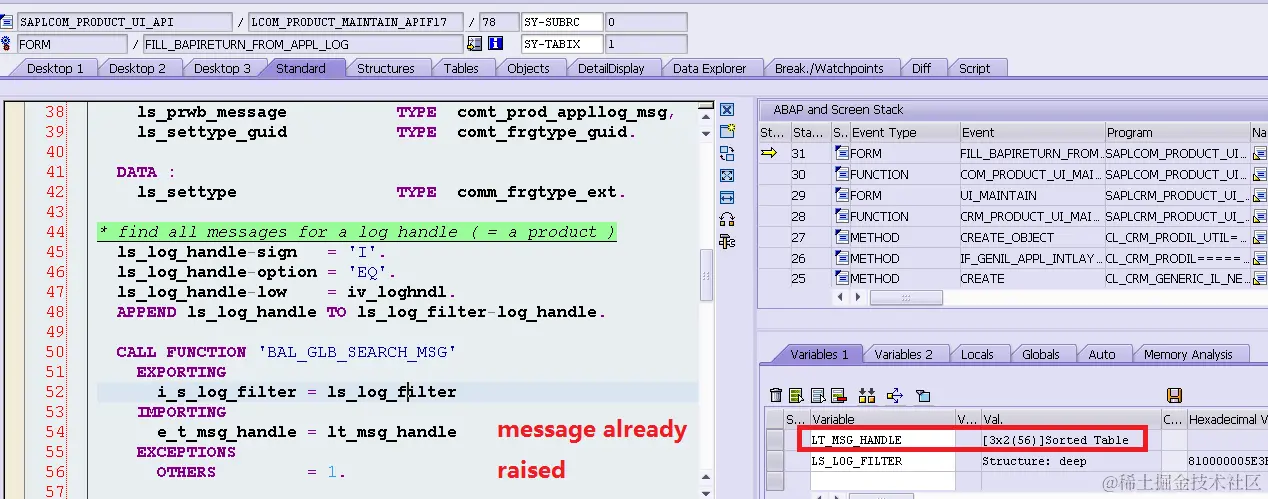This screenshot has height=499, width=1268.
Task: Close the source code tool with the X icon
Action: (x=727, y=110)
